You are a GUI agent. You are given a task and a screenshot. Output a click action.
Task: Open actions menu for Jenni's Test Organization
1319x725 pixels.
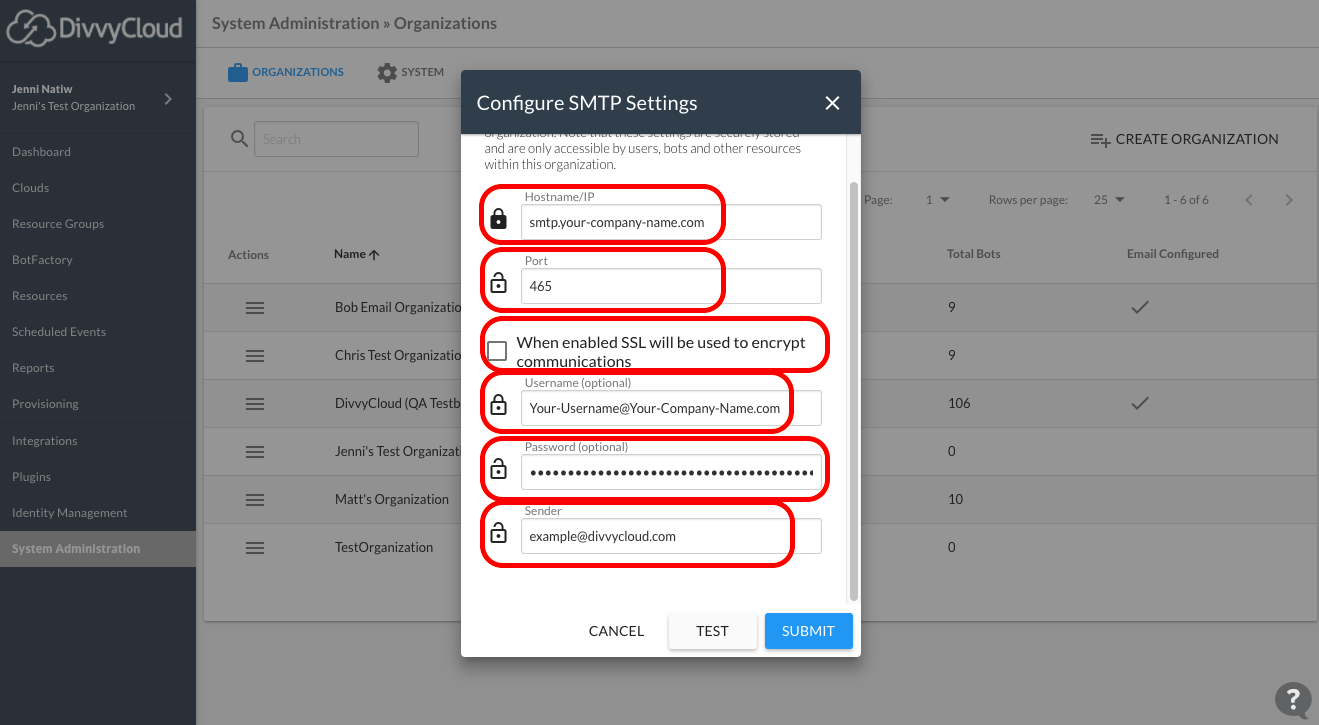coord(255,452)
